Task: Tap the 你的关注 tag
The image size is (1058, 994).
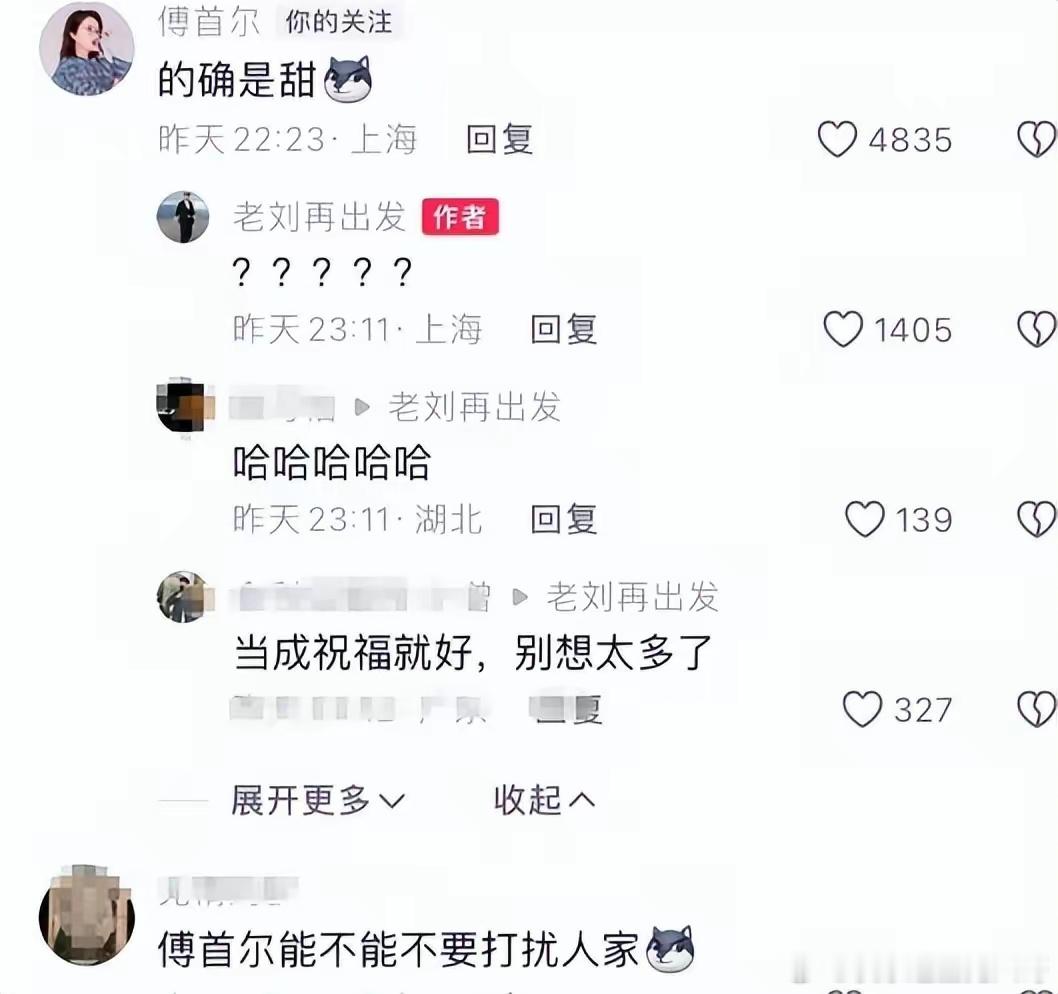Action: point(338,22)
